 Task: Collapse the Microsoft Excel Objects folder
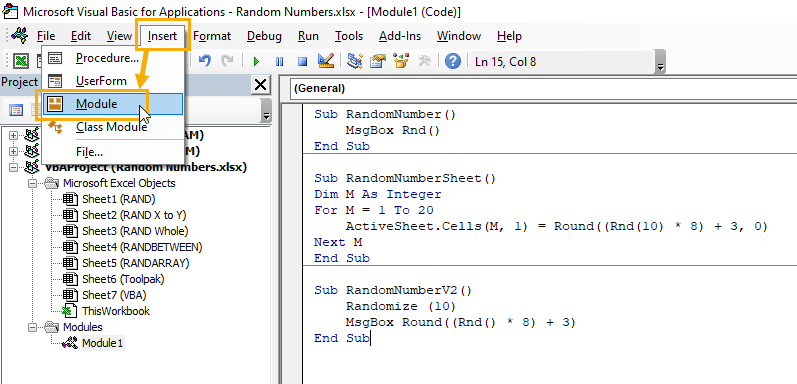pyautogui.click(x=33, y=183)
